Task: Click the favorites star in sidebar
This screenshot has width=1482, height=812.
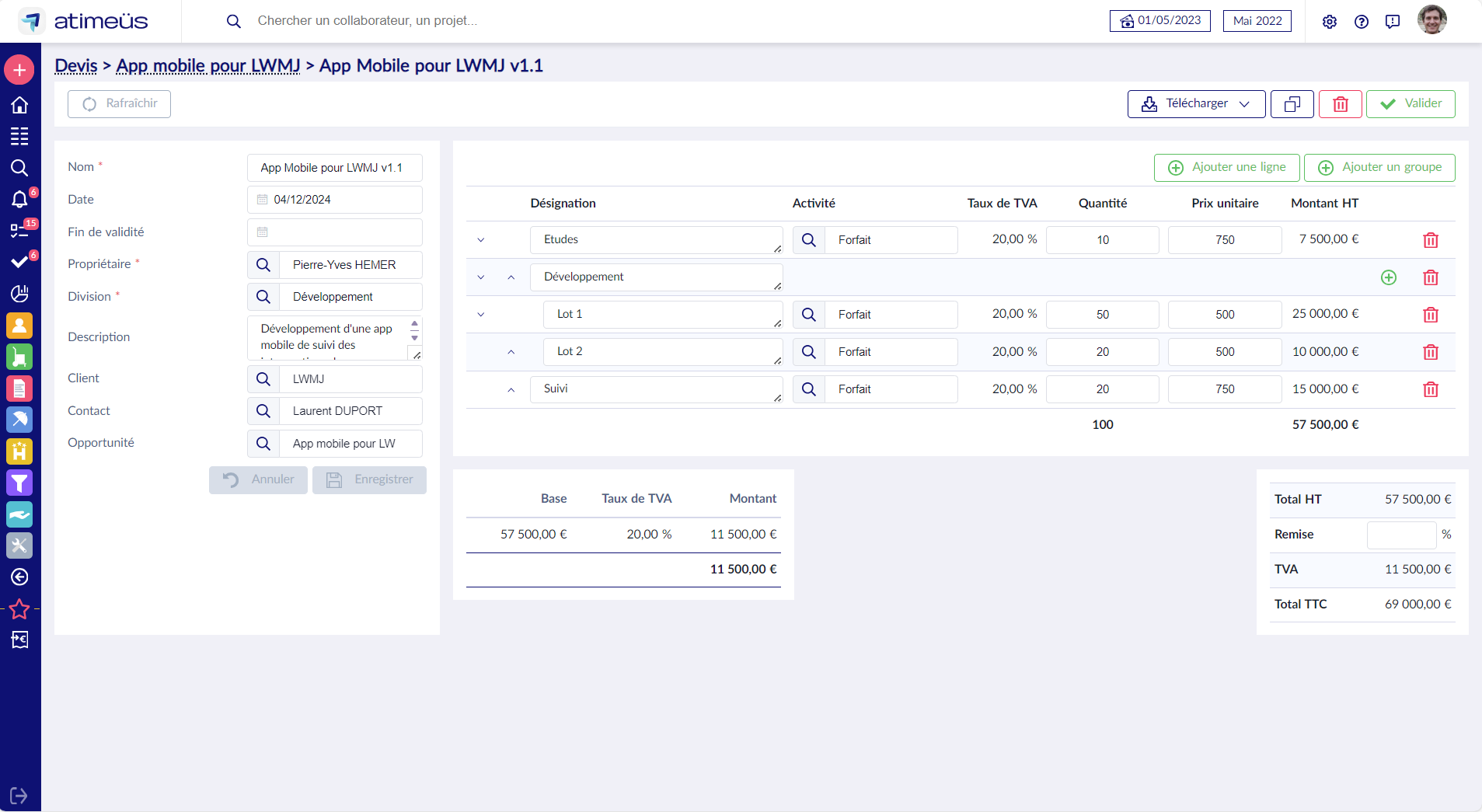Action: (19, 609)
